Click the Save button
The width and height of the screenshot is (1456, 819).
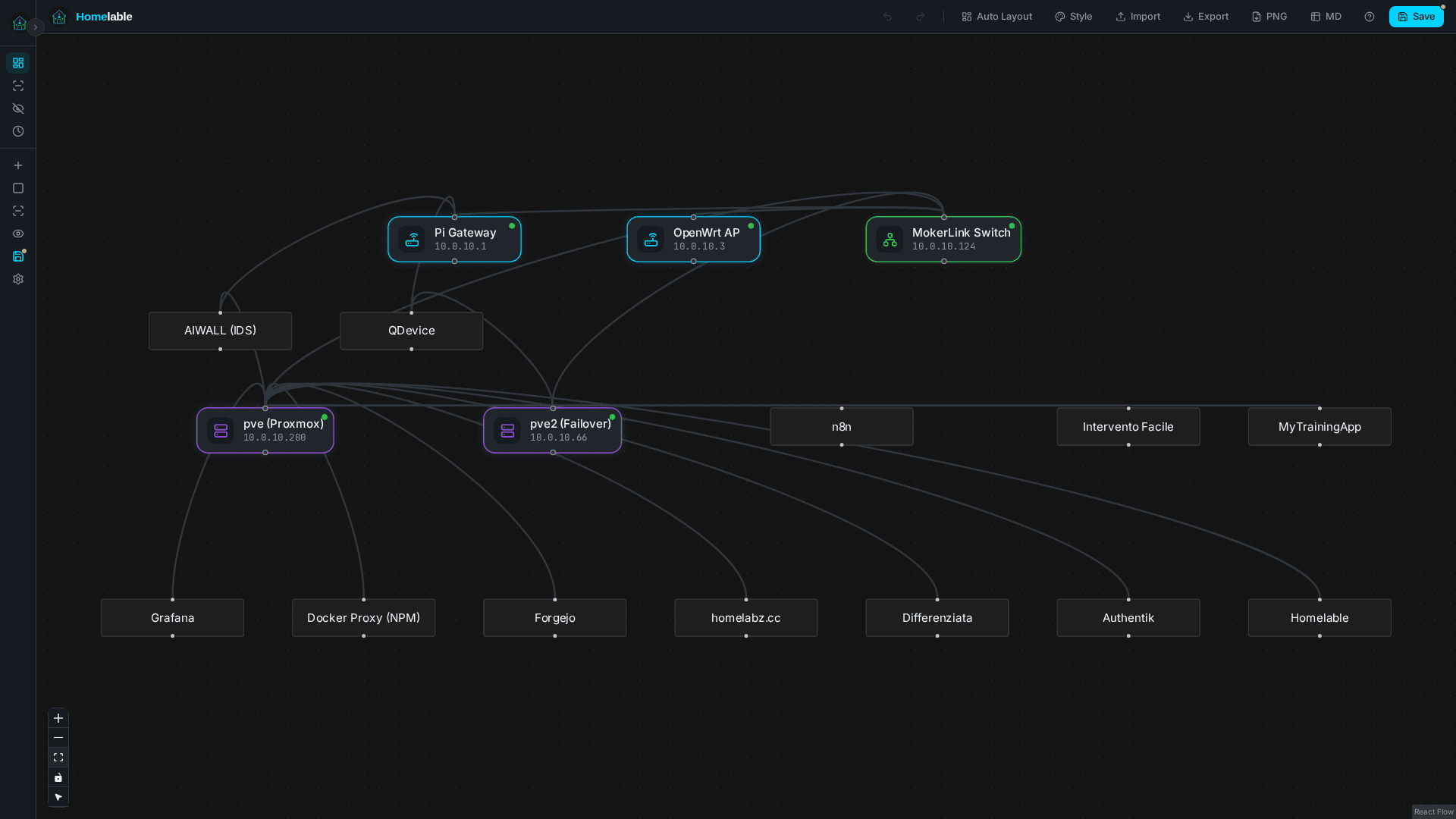pos(1416,16)
